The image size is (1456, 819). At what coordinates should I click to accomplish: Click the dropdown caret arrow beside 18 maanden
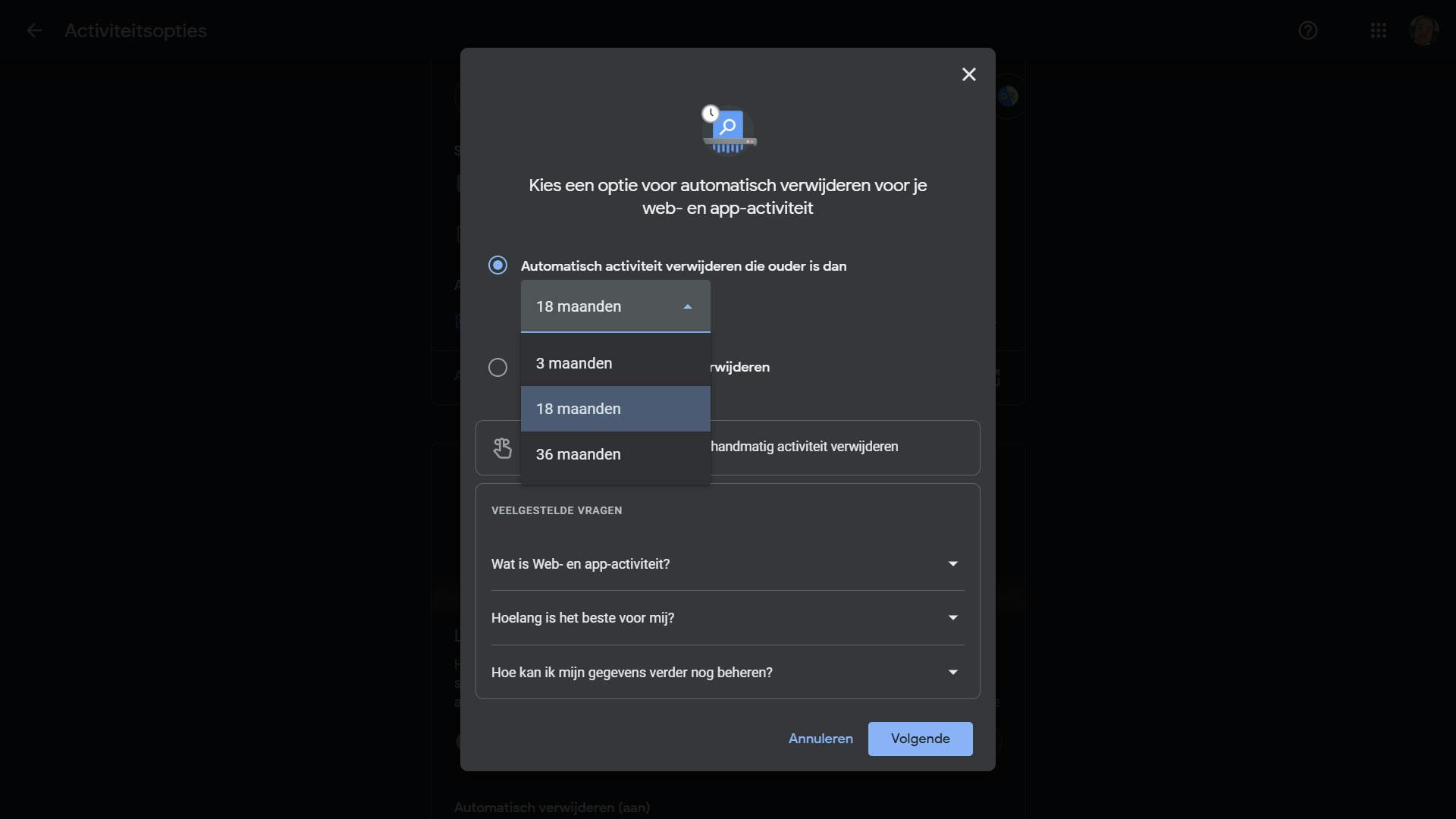click(x=687, y=307)
